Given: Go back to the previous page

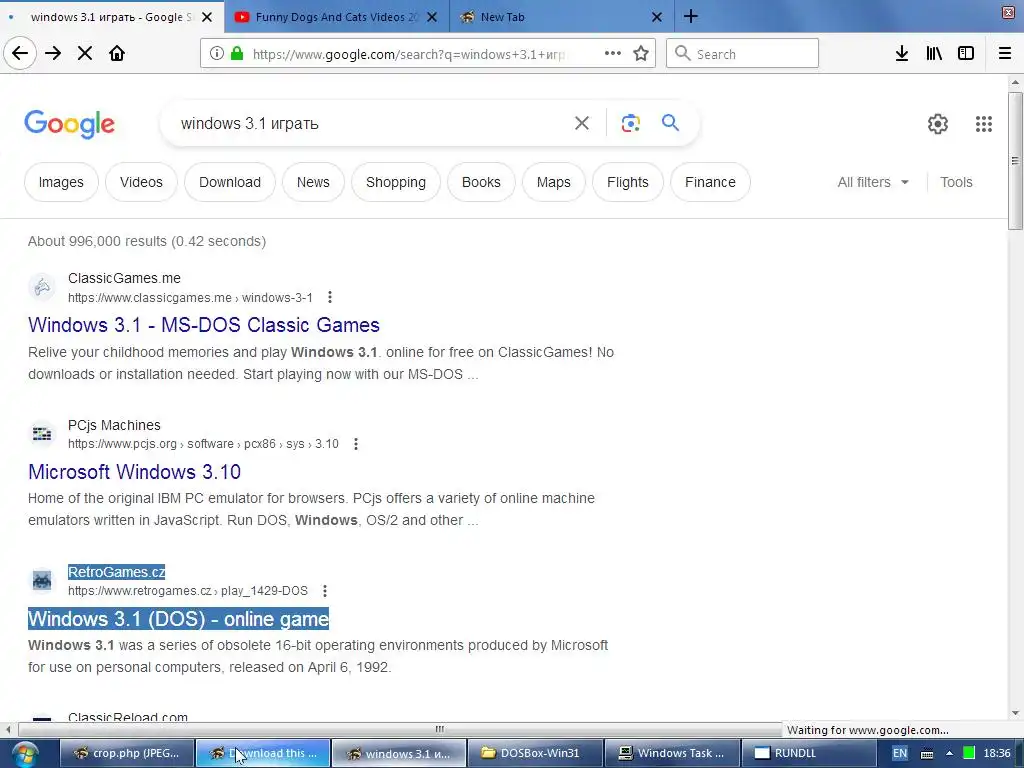Looking at the screenshot, I should (x=20, y=54).
